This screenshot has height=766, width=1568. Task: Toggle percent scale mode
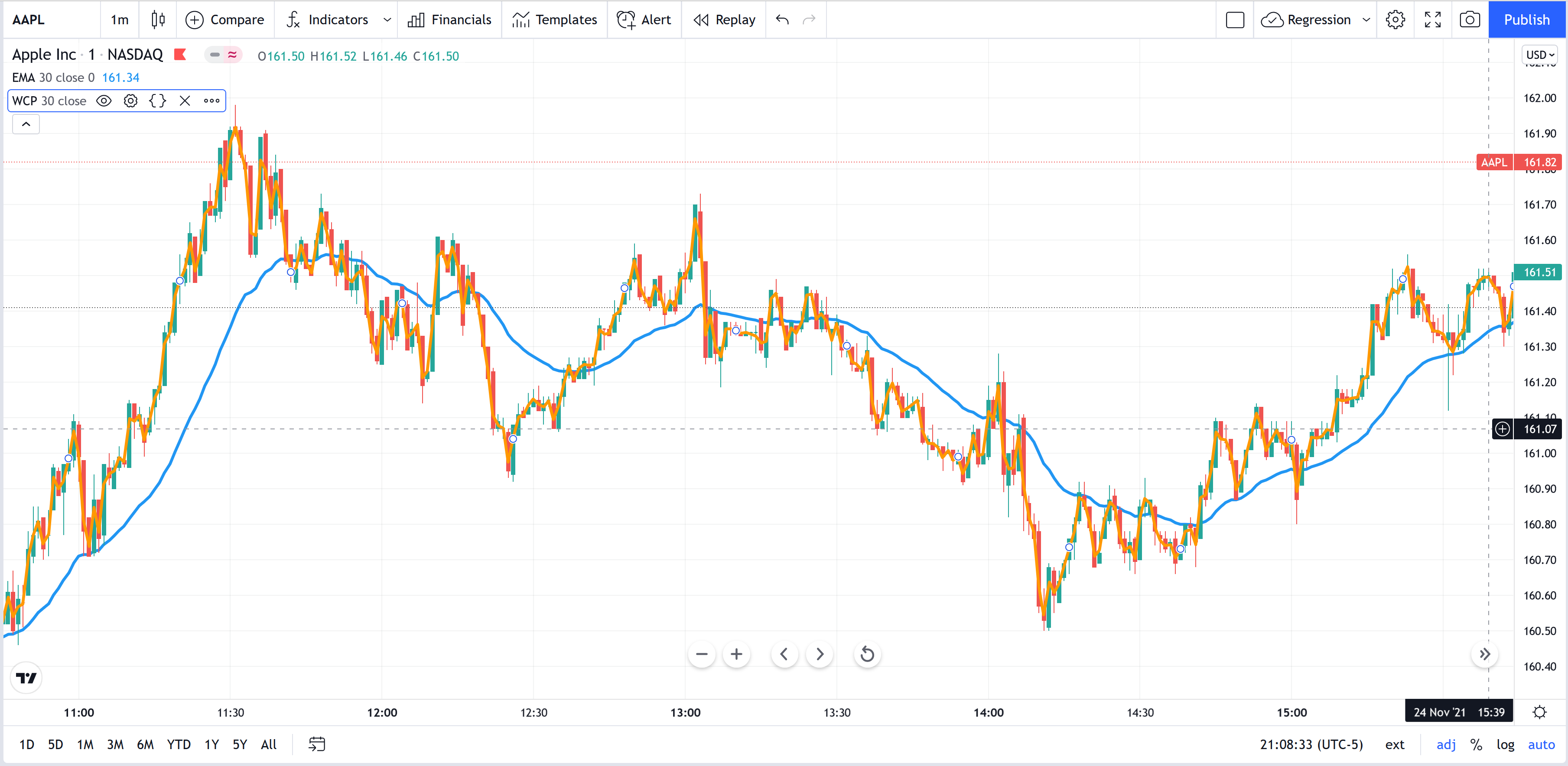point(1476,745)
